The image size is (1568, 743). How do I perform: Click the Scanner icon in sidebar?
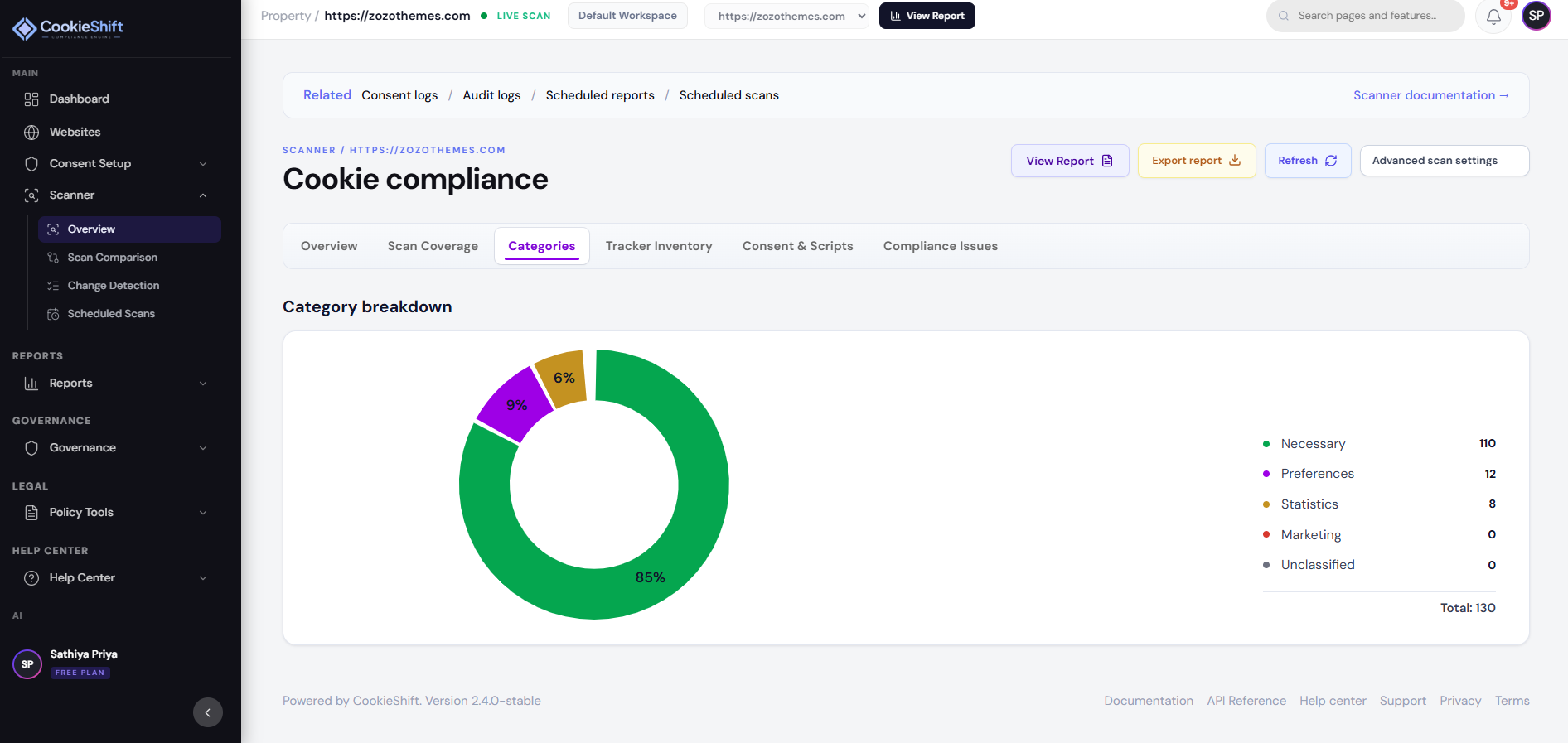(x=31, y=195)
